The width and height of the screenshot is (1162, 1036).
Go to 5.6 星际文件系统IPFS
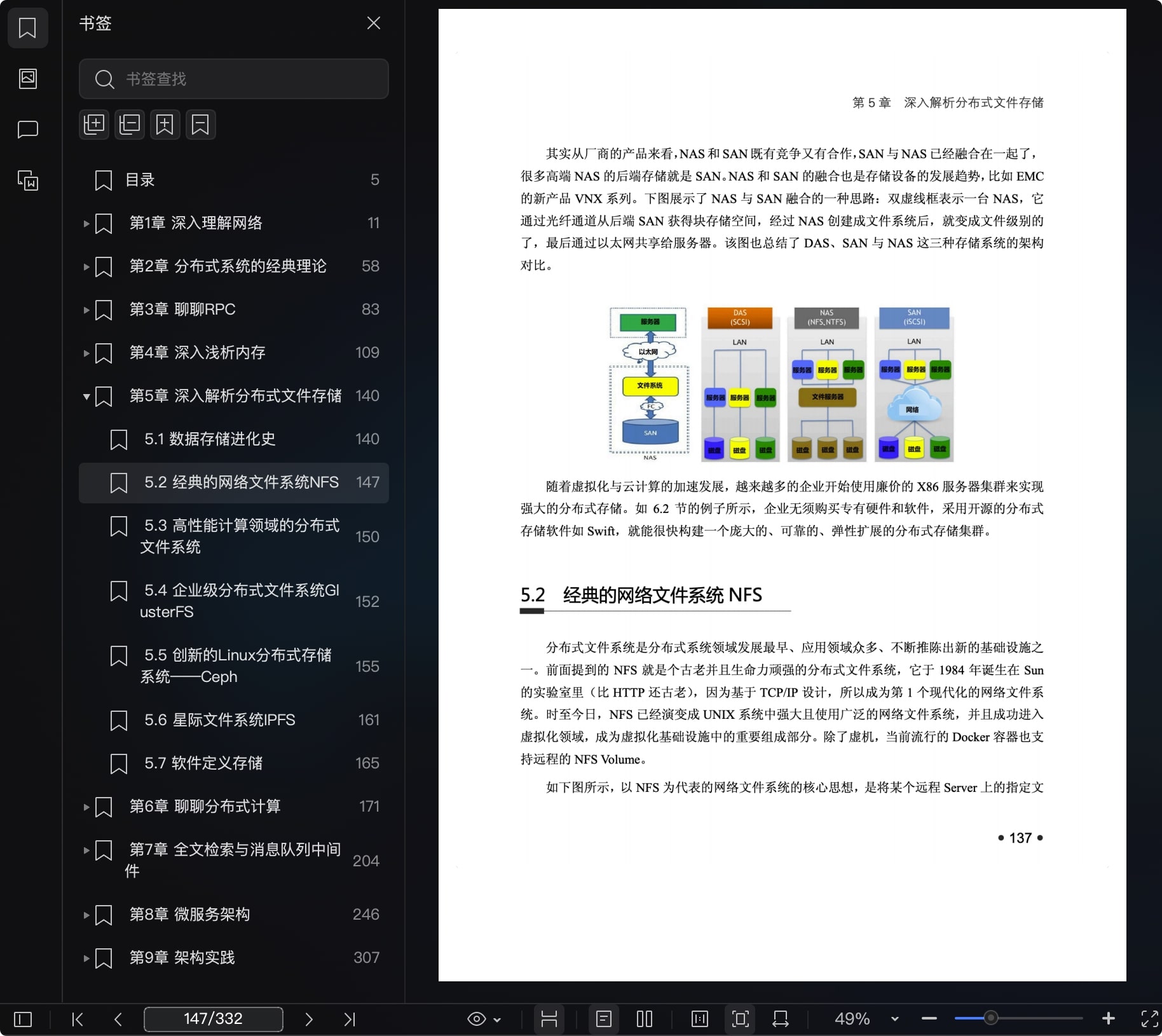234,720
